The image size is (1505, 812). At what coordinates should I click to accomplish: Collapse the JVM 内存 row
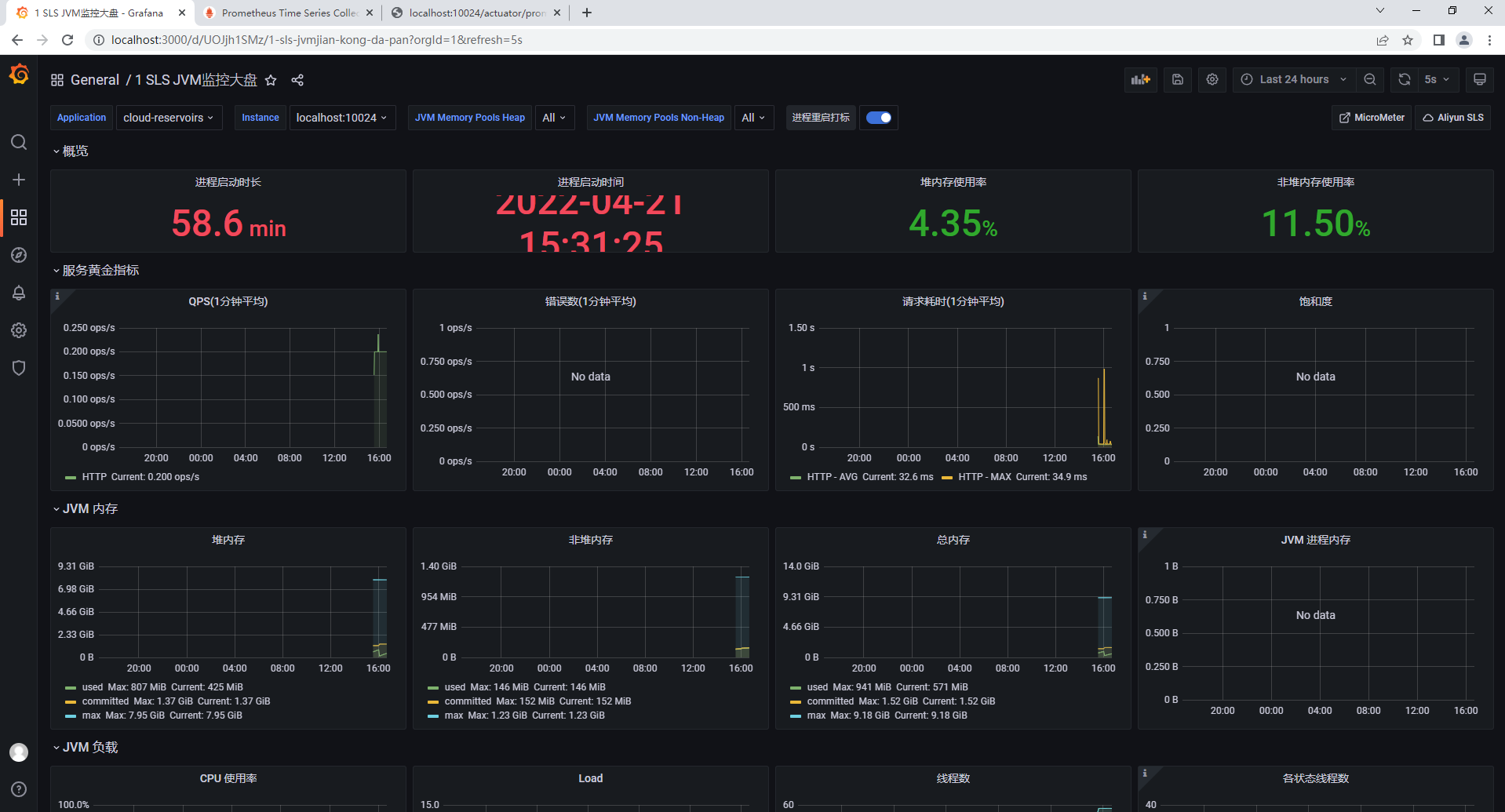pyautogui.click(x=85, y=508)
